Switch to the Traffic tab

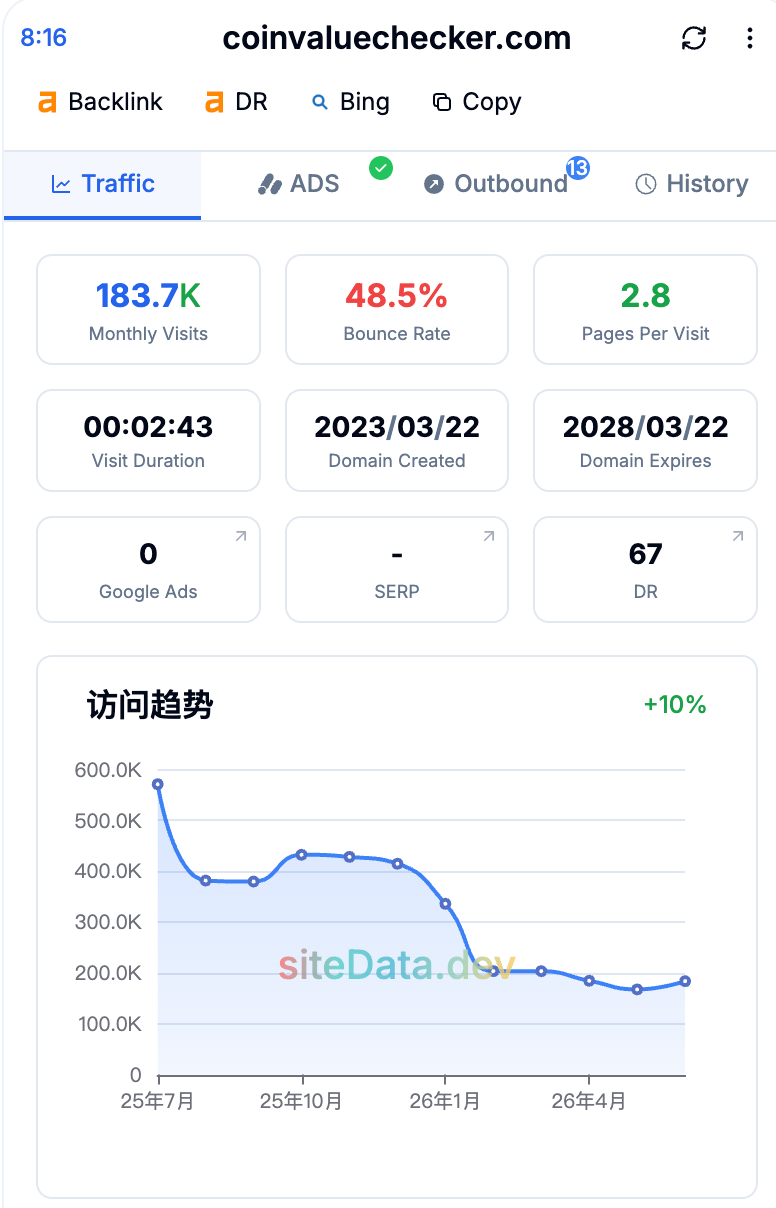click(x=103, y=184)
